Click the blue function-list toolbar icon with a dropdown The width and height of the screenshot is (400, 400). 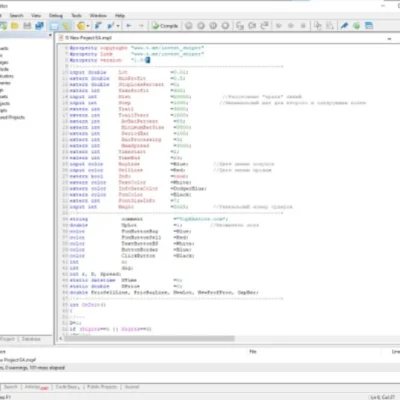(111, 26)
